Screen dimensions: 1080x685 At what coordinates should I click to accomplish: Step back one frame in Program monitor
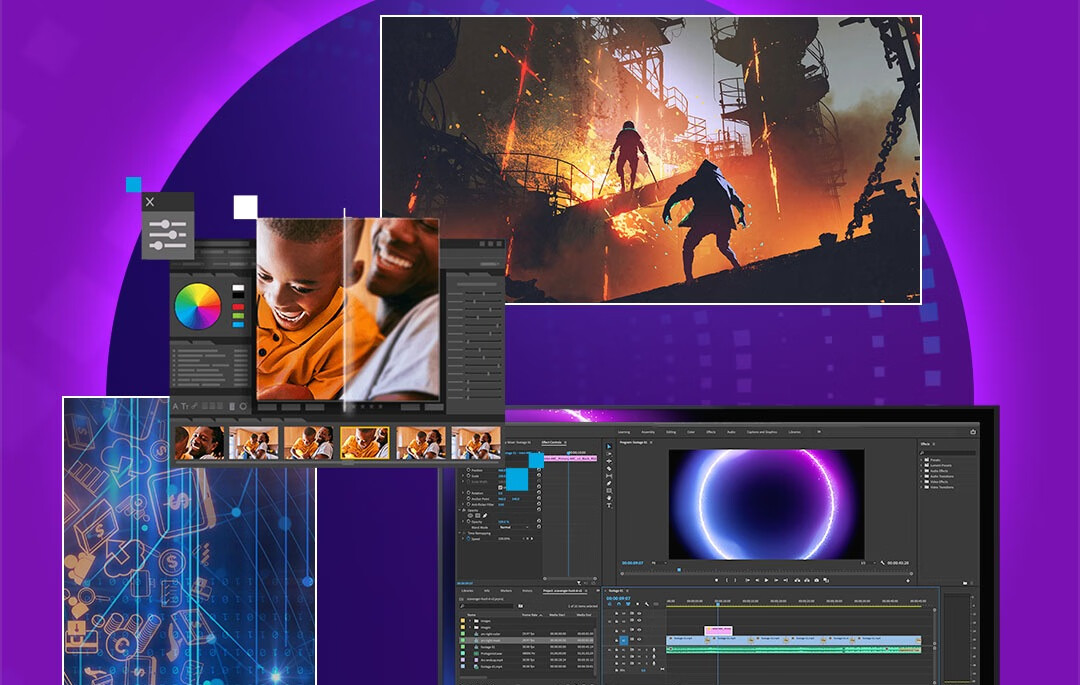coord(757,580)
